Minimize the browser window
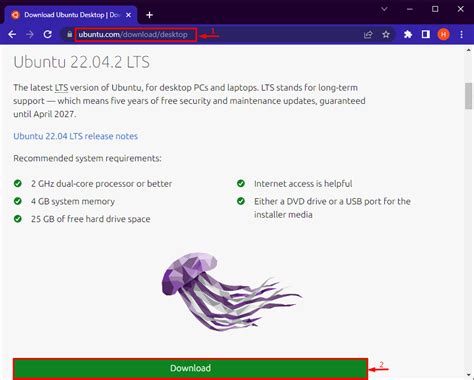Viewport: 474px width, 380px height. click(410, 9)
